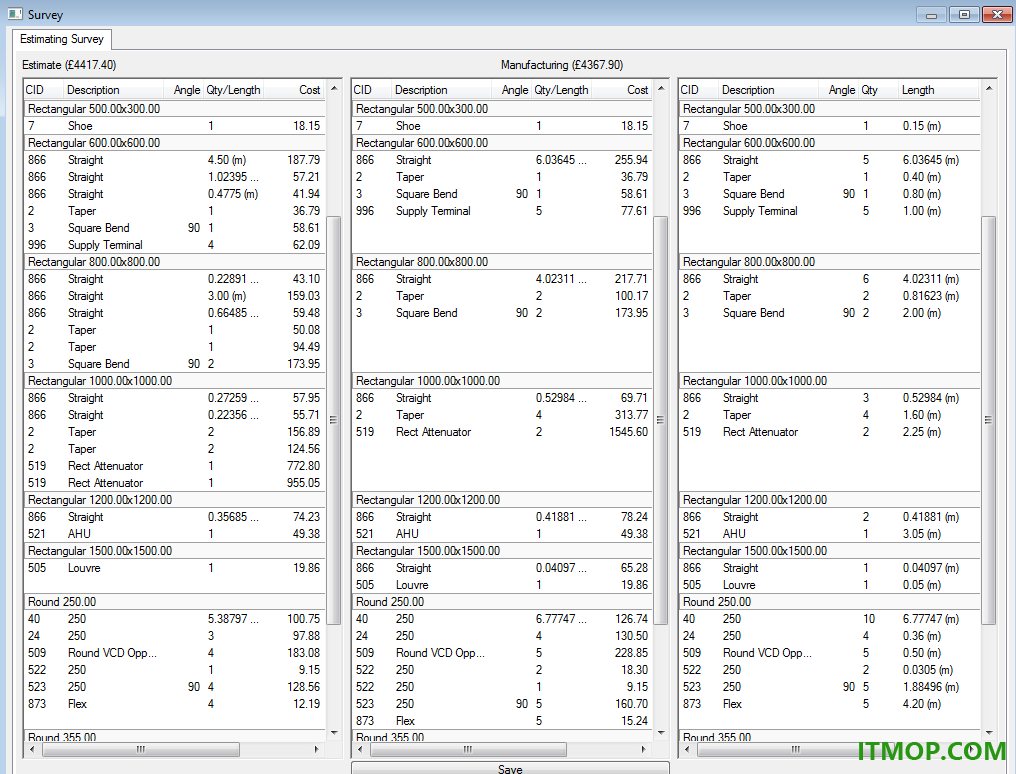The image size is (1016, 774).
Task: Click the Survey window icon in title bar
Action: tap(15, 14)
